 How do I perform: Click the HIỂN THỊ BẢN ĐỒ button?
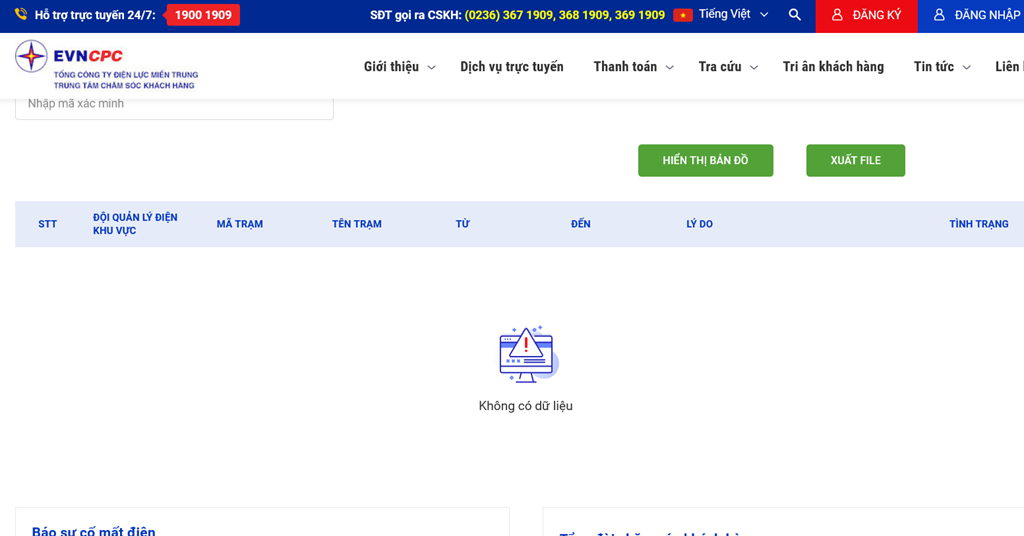point(705,161)
